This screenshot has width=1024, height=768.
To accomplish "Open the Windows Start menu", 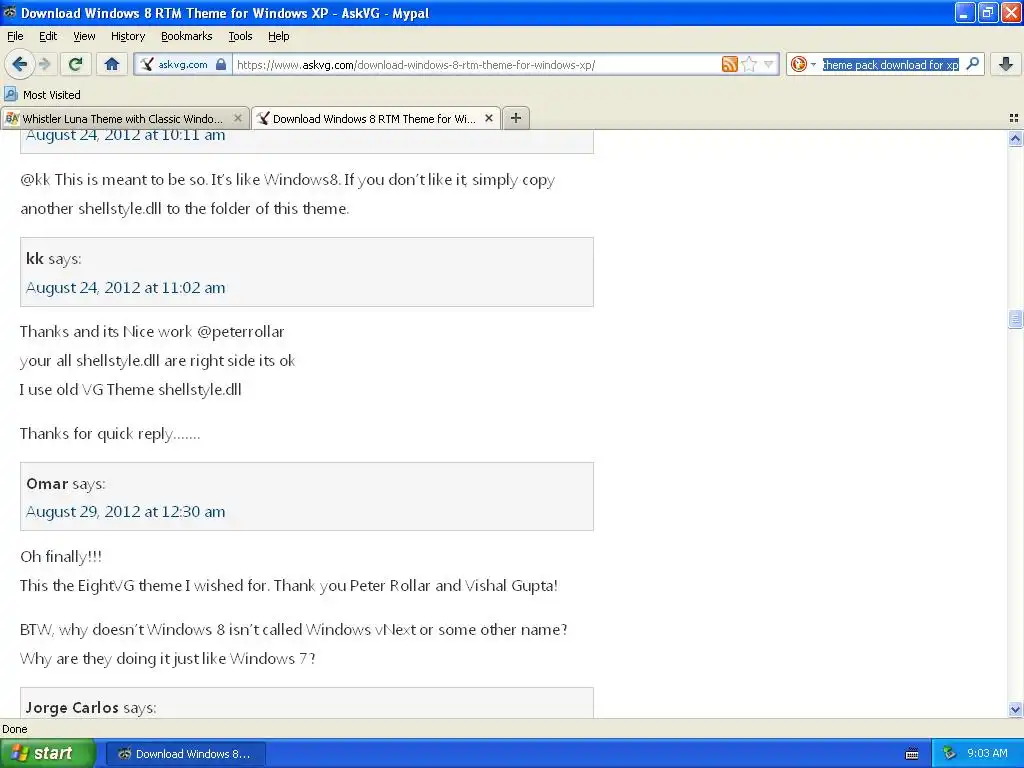I will 47,753.
